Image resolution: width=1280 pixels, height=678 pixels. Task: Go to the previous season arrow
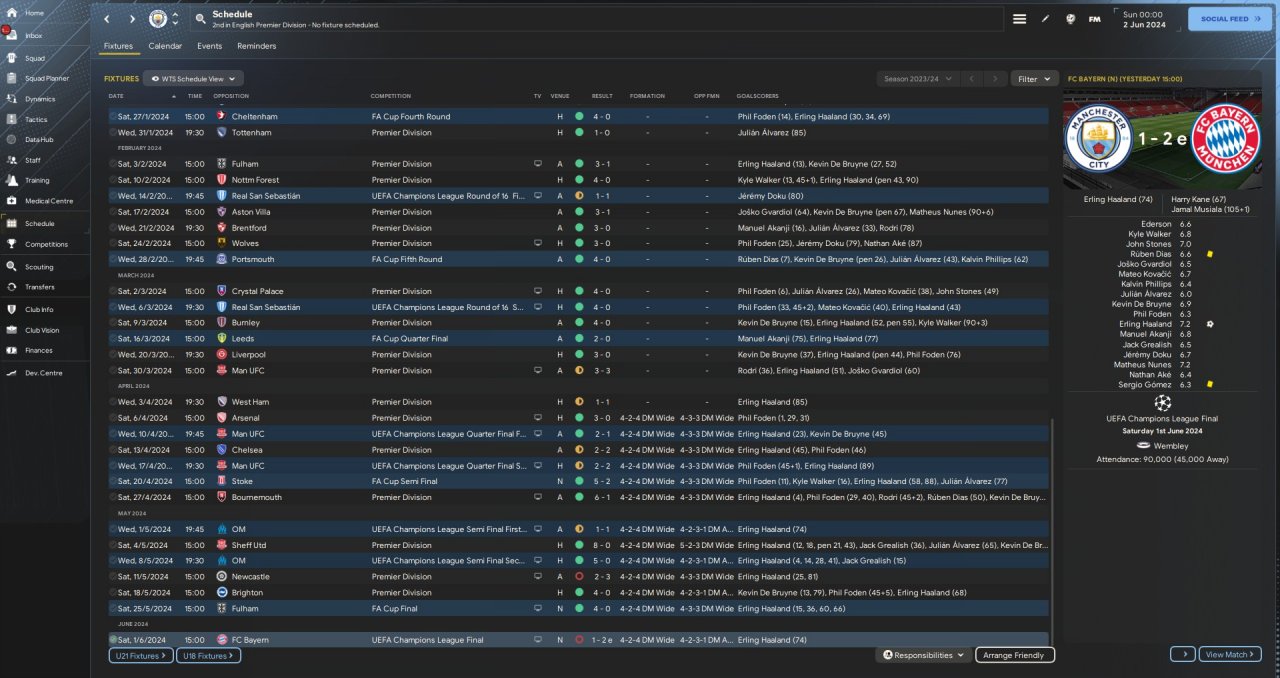(970, 78)
